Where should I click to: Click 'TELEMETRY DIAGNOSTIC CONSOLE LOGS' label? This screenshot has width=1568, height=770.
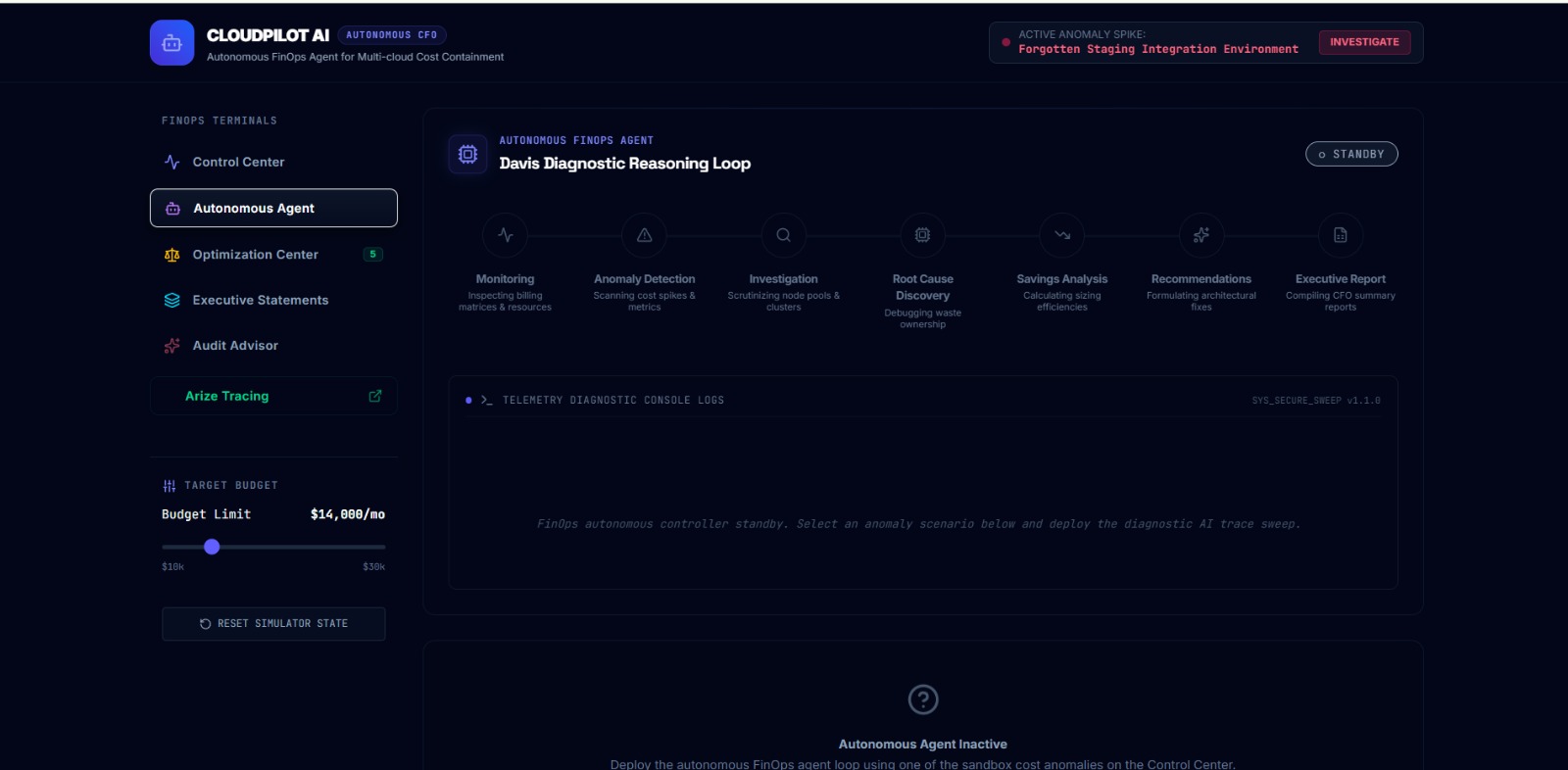point(613,401)
